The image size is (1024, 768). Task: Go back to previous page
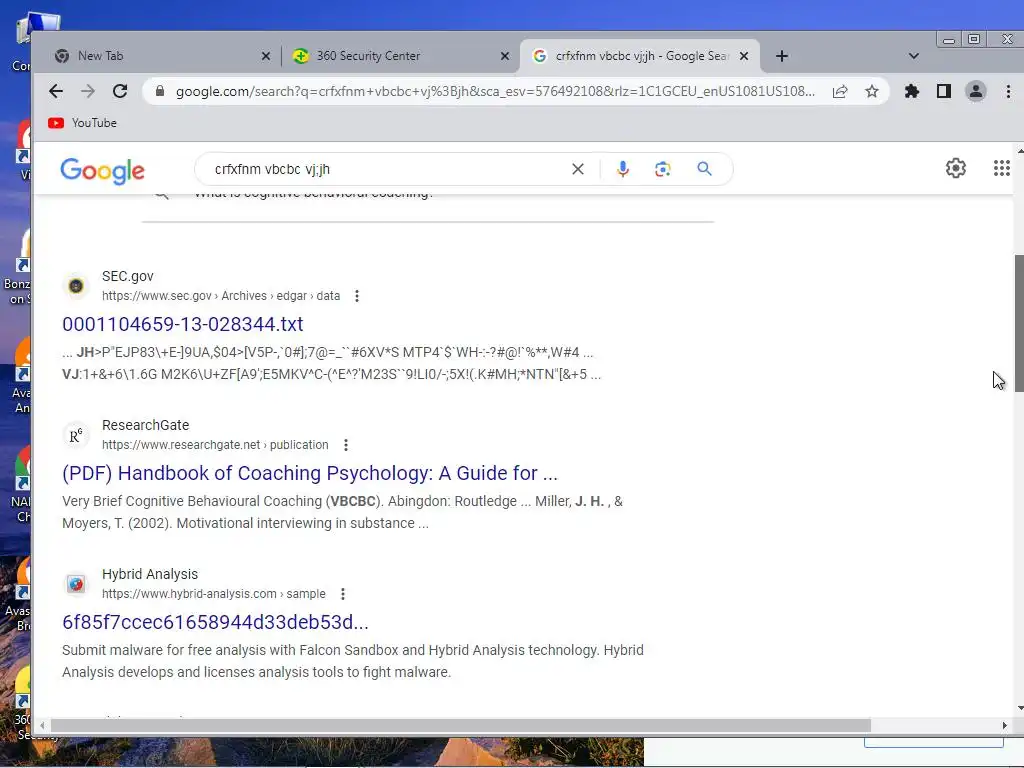coord(56,91)
